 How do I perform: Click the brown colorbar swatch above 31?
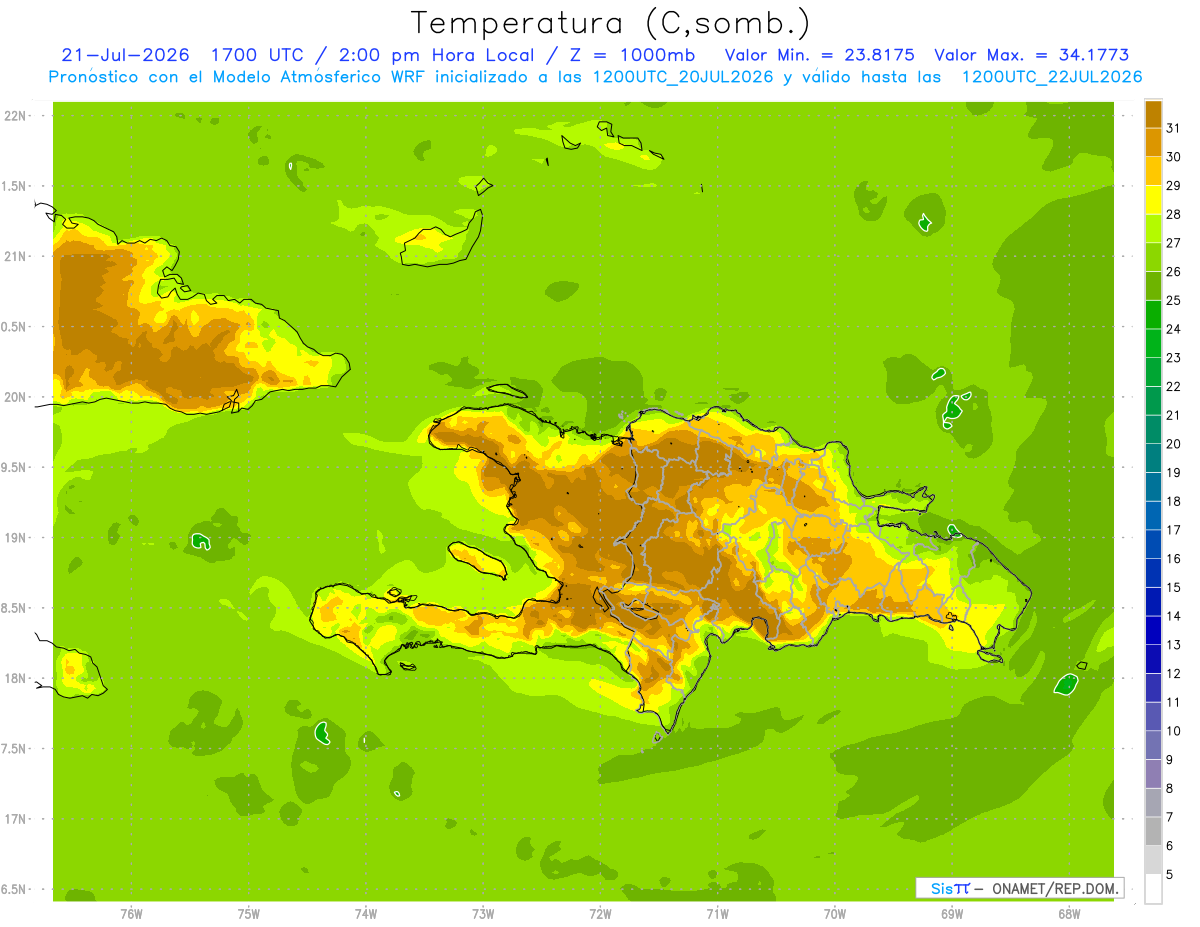1153,114
